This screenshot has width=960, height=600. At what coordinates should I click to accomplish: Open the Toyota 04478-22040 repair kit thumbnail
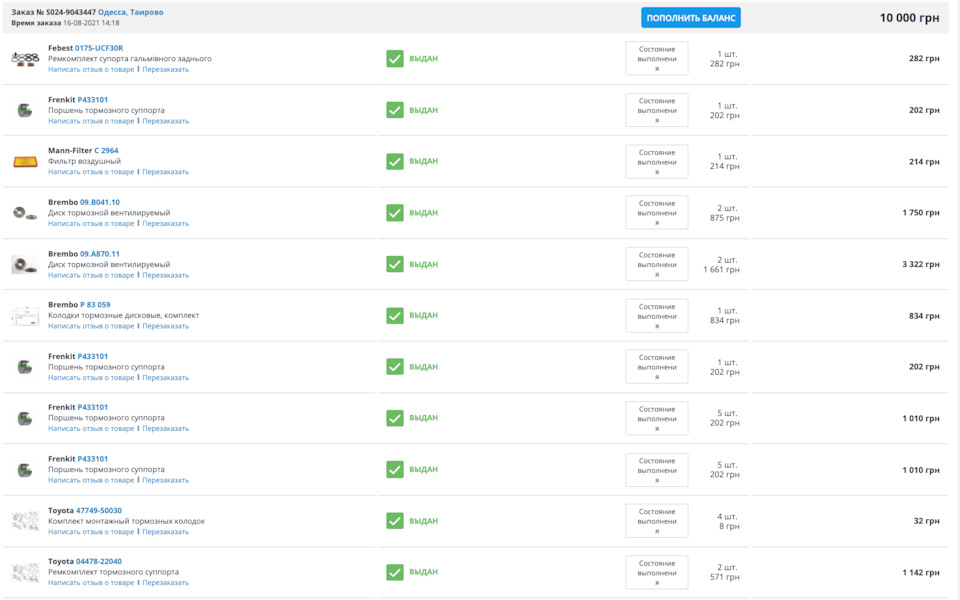click(25, 572)
